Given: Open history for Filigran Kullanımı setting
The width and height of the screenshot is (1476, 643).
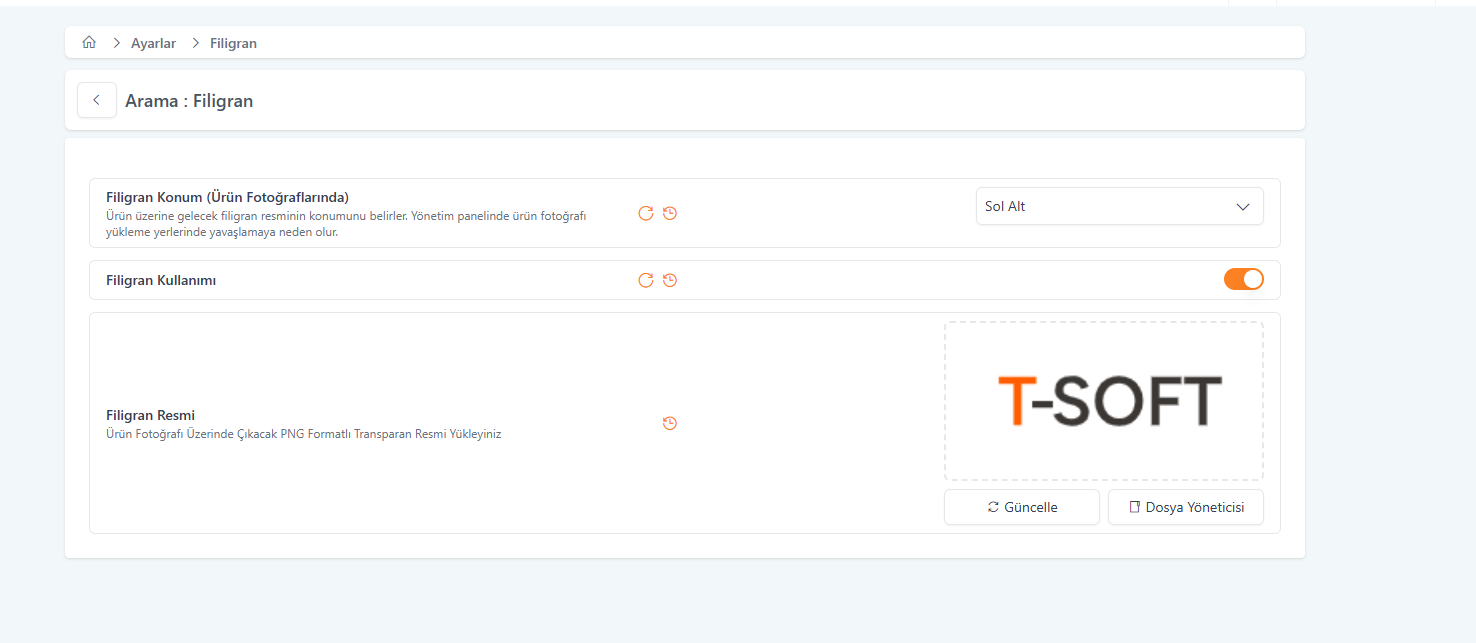Looking at the screenshot, I should coord(670,280).
